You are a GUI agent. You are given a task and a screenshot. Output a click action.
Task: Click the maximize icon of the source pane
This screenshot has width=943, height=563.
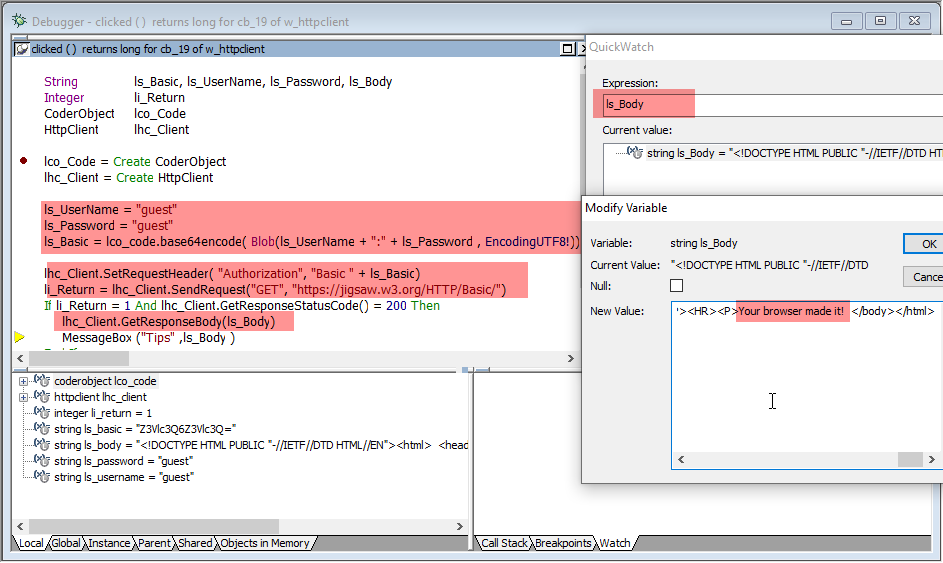coord(567,48)
